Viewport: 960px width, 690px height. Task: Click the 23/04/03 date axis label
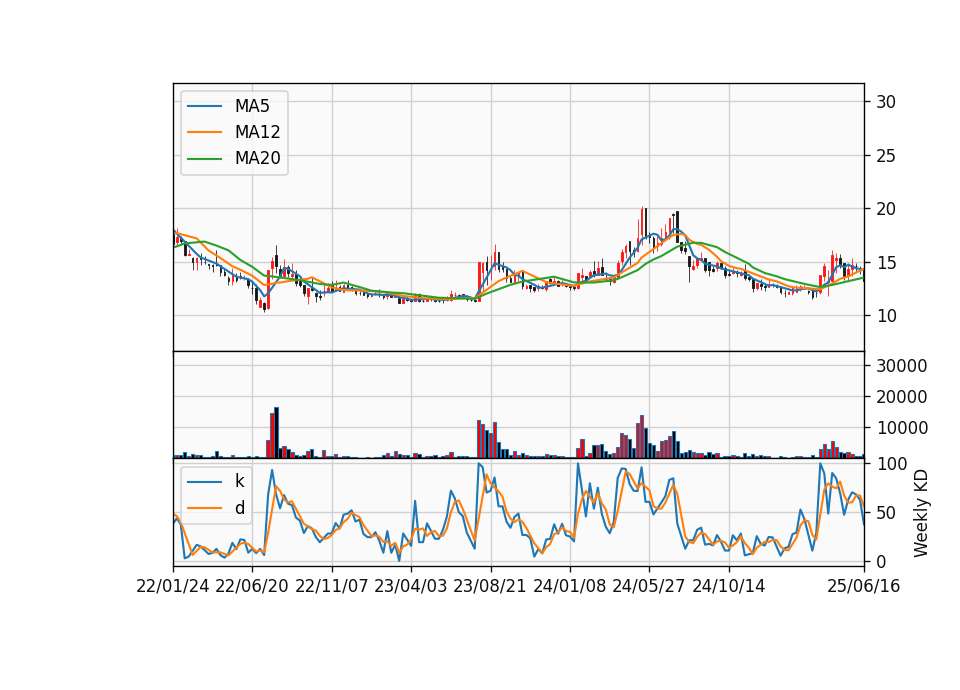tap(411, 587)
